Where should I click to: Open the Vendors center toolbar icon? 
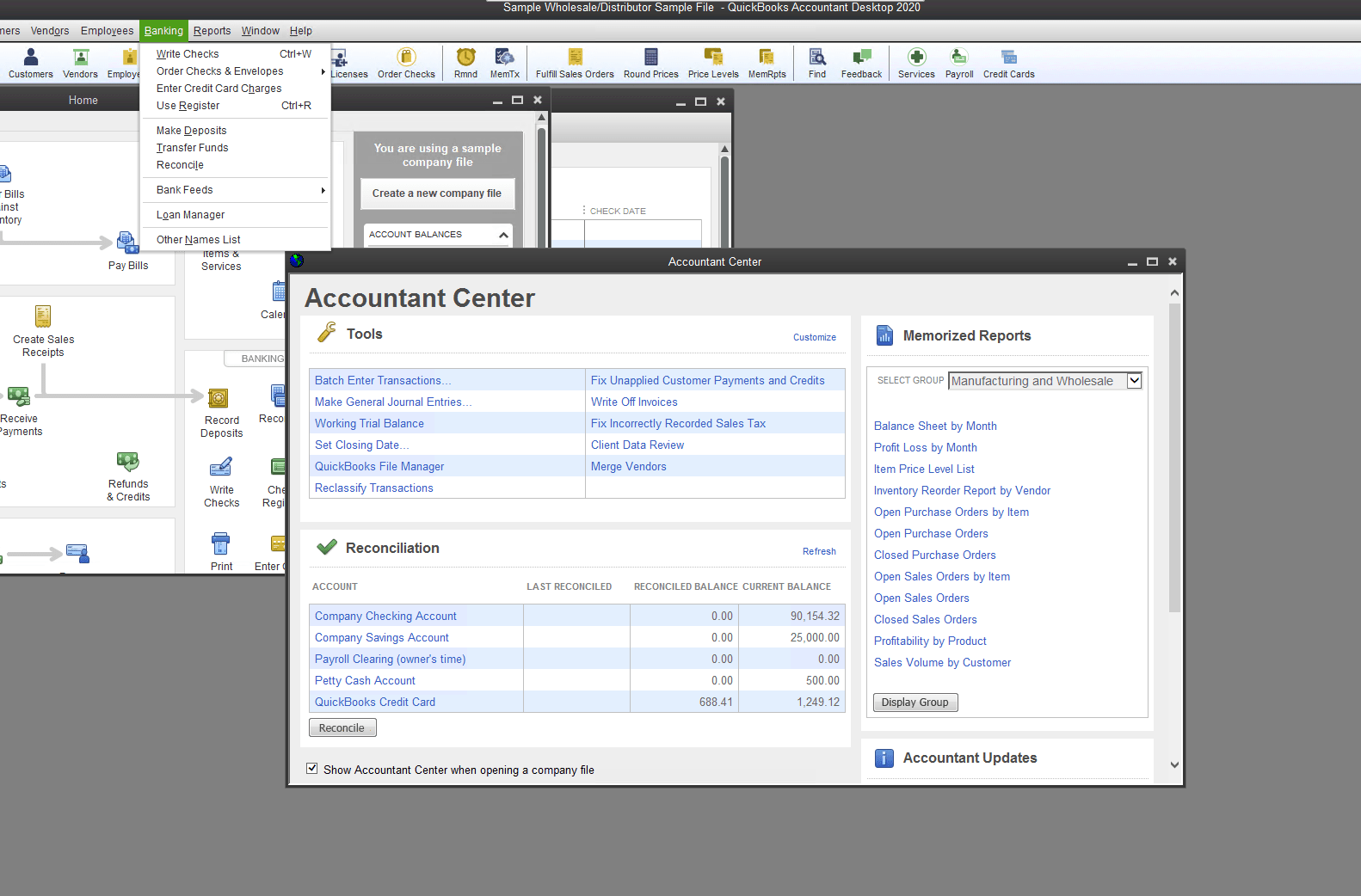[x=80, y=64]
